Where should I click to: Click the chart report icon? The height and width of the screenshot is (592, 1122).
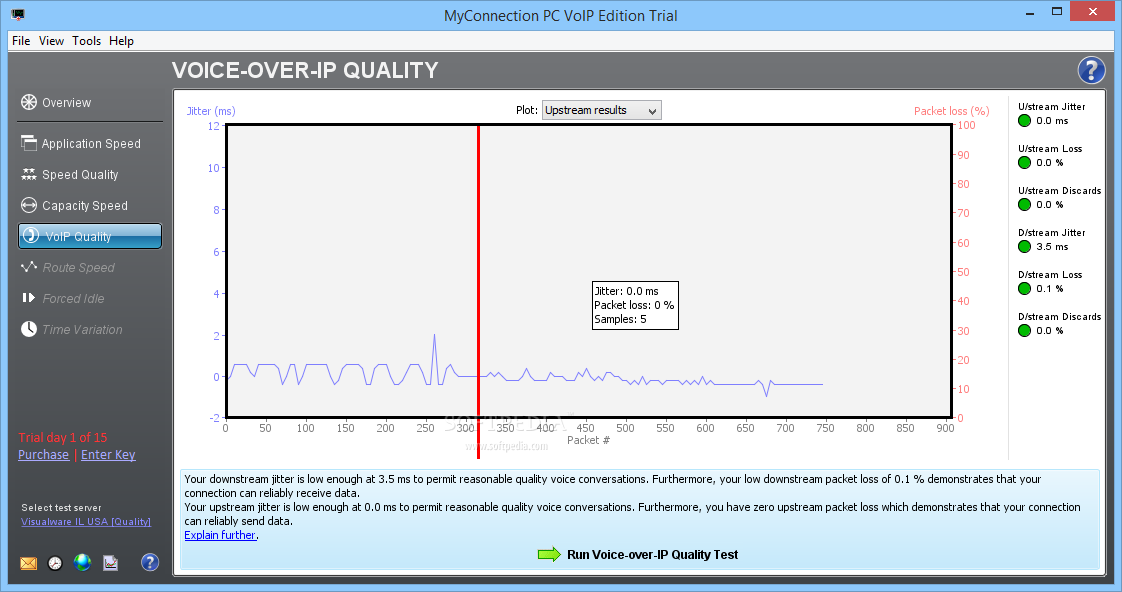(110, 563)
